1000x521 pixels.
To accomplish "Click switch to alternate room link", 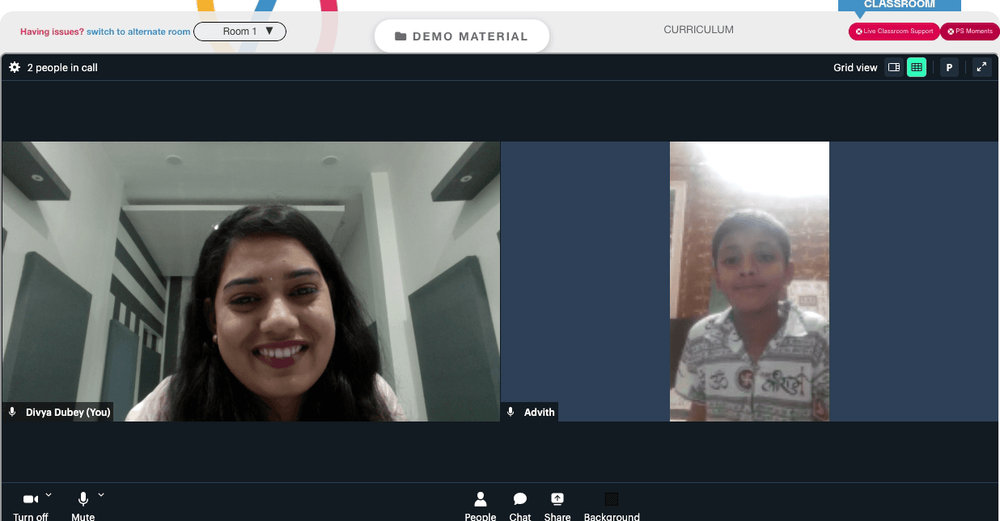I will tap(138, 31).
